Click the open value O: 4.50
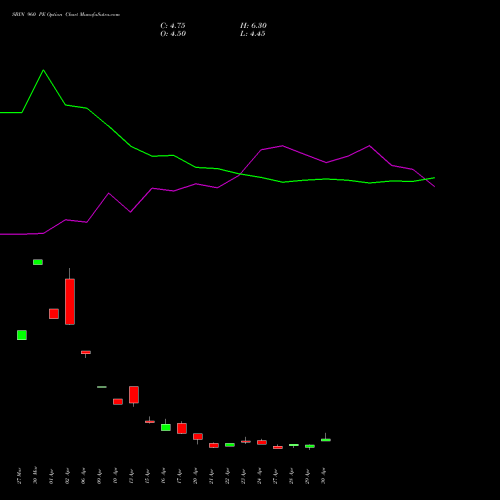 pos(173,34)
